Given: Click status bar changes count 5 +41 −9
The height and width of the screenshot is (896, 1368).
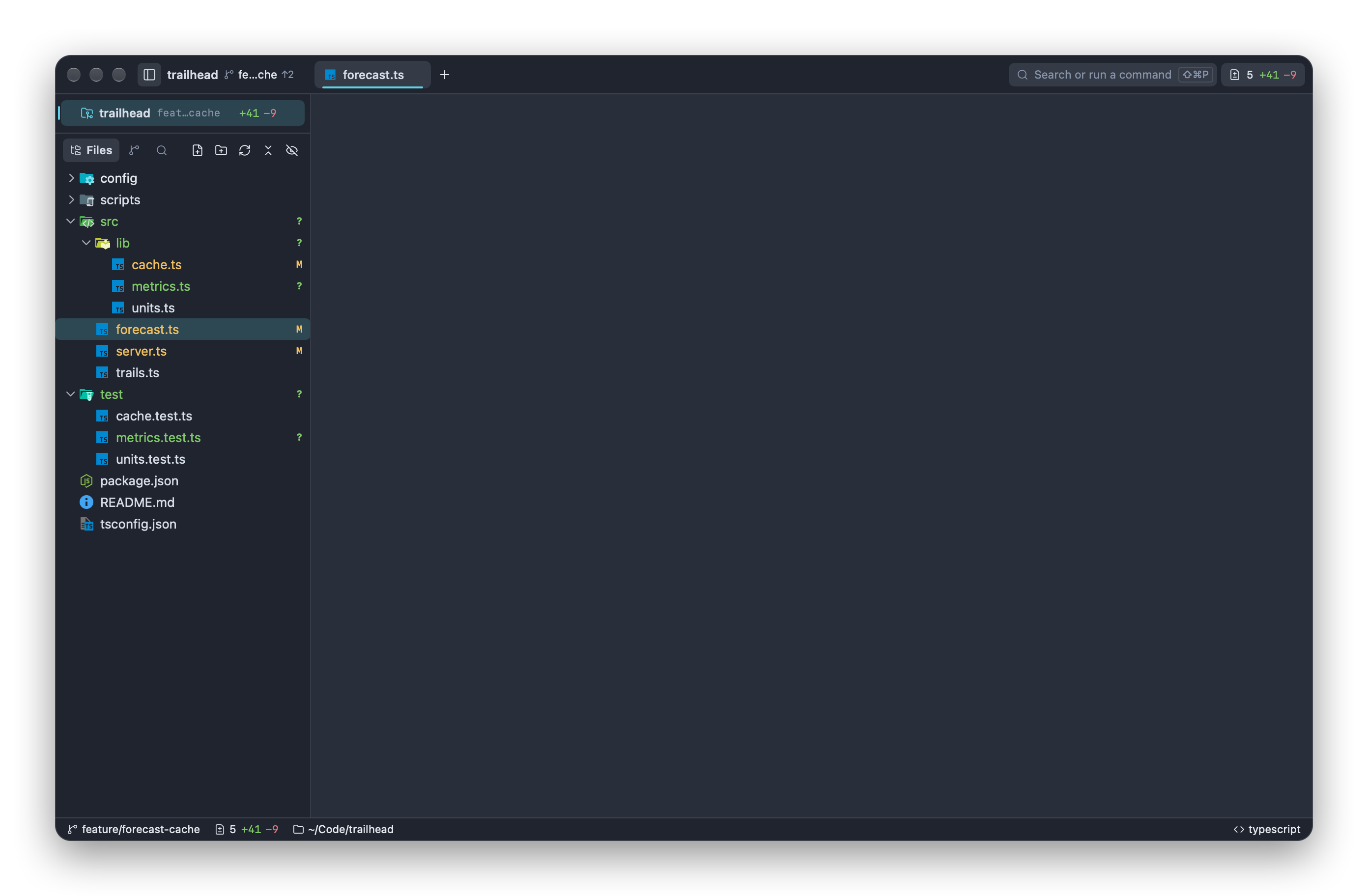Looking at the screenshot, I should pos(247,829).
